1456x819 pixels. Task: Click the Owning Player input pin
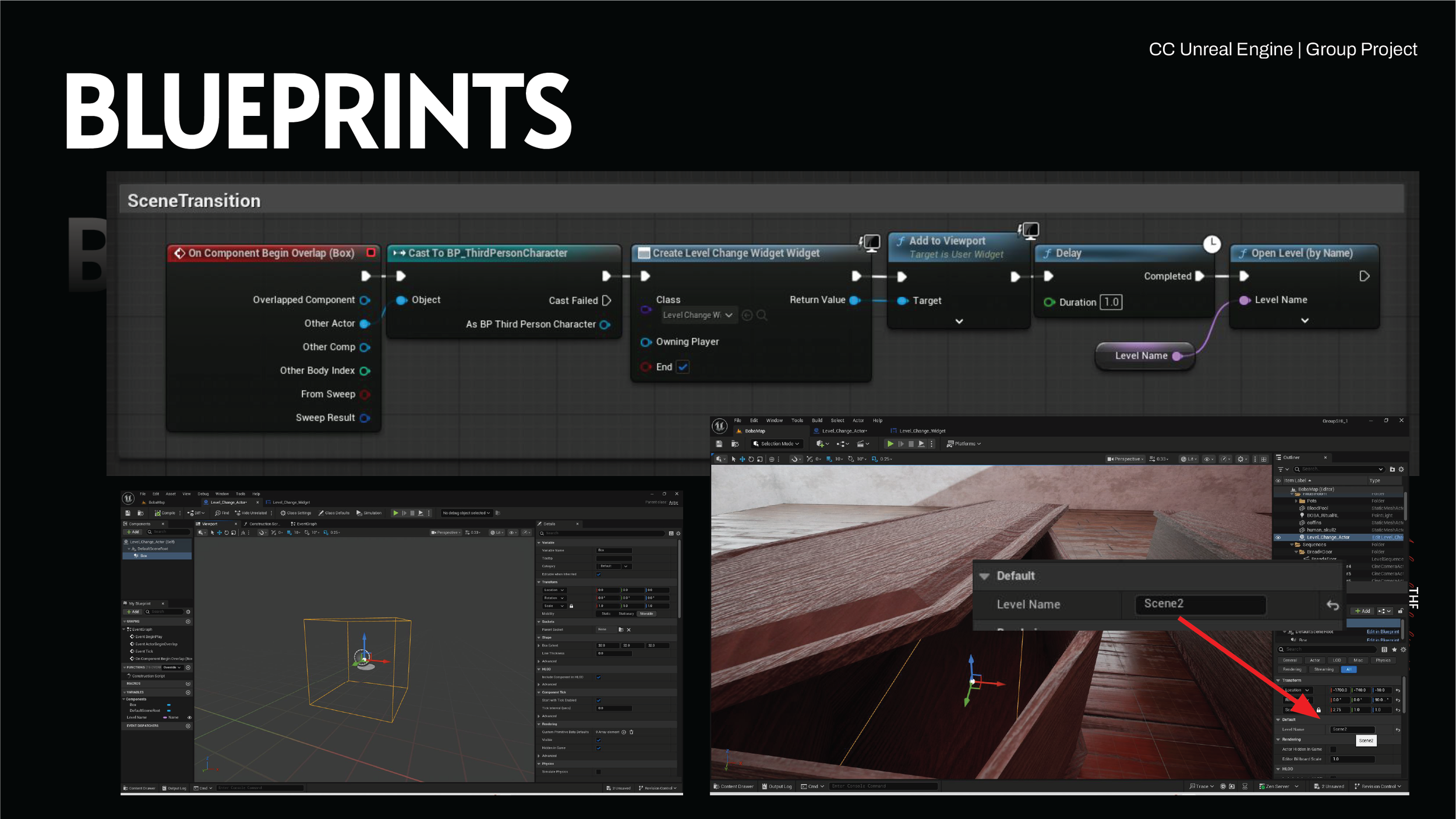pyautogui.click(x=645, y=342)
